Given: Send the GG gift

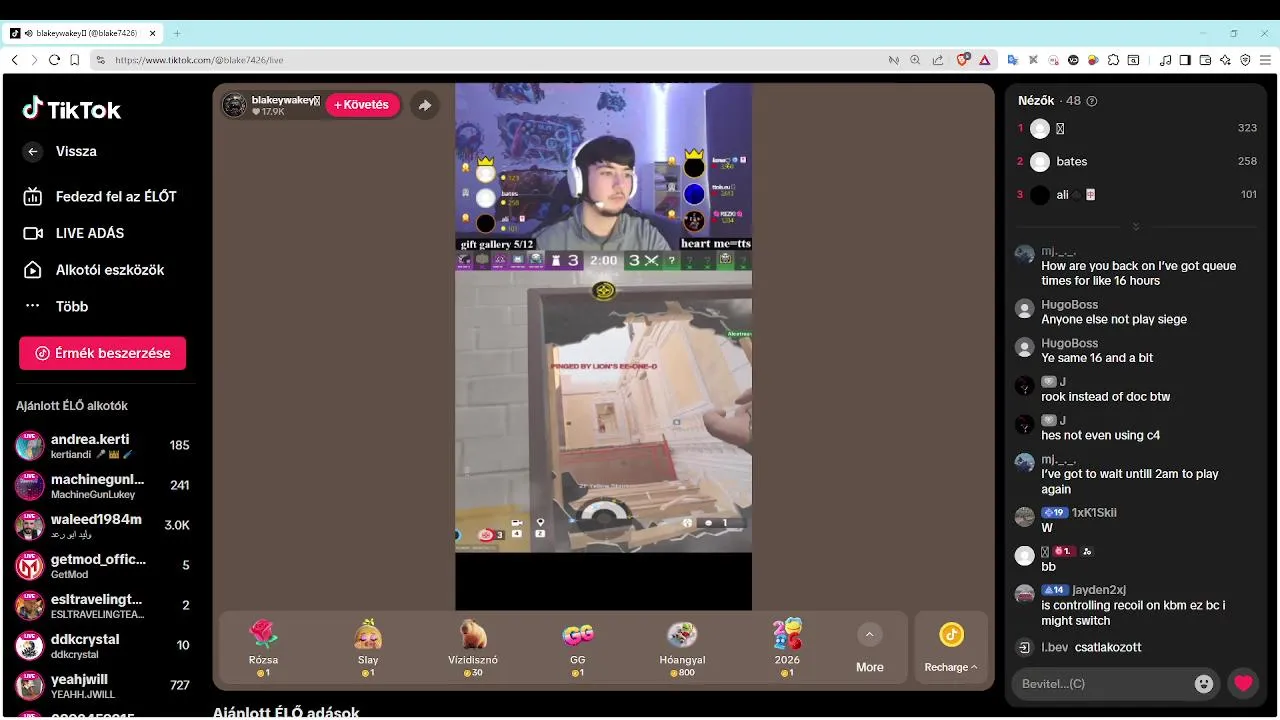Looking at the screenshot, I should [578, 647].
